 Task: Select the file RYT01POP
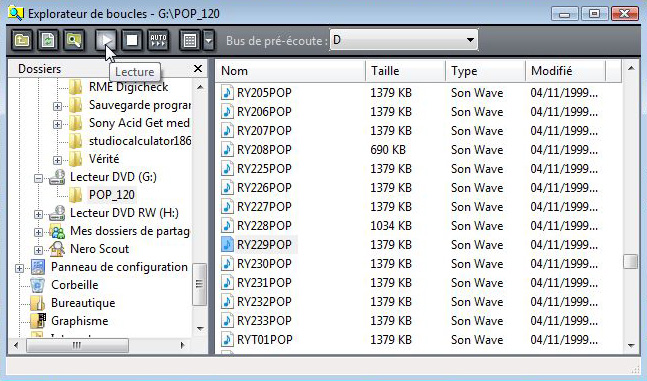coord(264,340)
